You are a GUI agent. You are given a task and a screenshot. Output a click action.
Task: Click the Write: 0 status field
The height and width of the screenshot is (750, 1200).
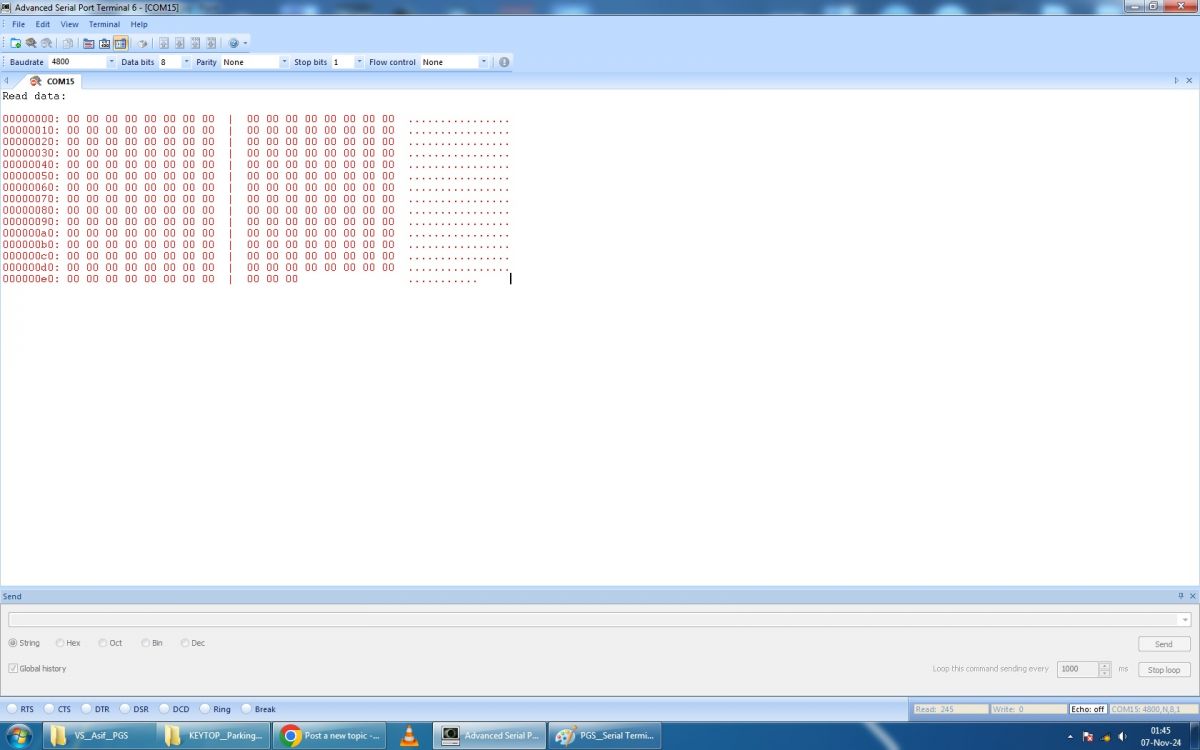click(1028, 709)
